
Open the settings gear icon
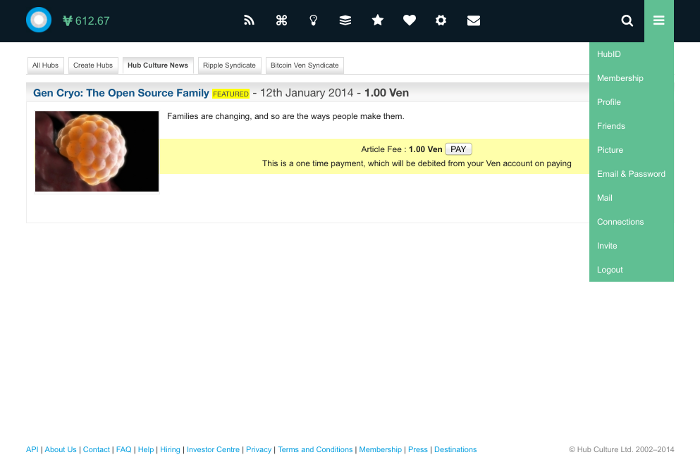coord(441,20)
